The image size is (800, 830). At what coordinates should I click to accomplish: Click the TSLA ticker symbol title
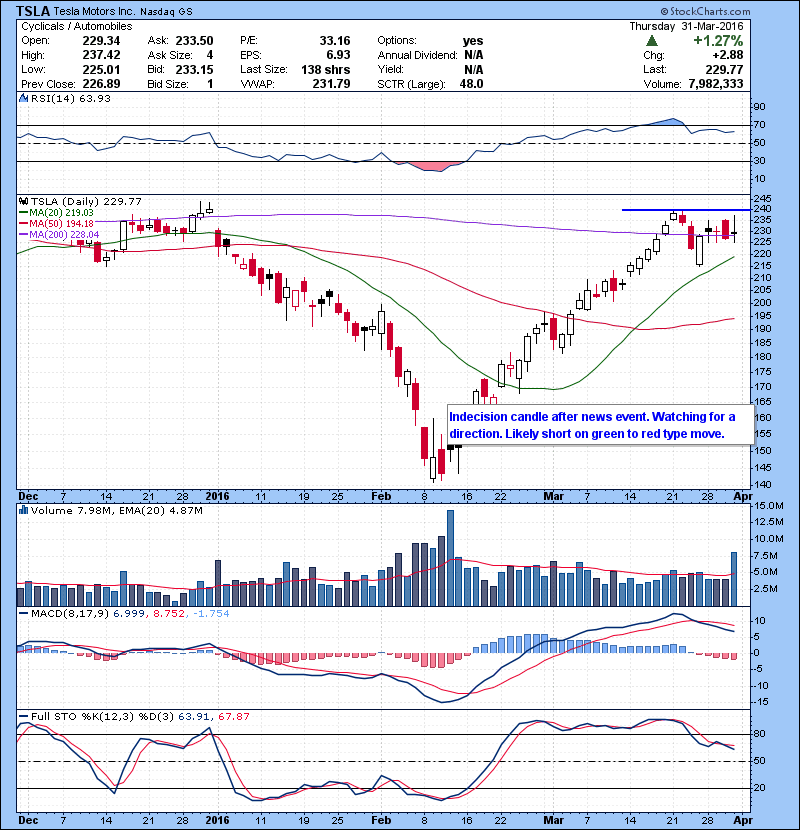tap(33, 11)
